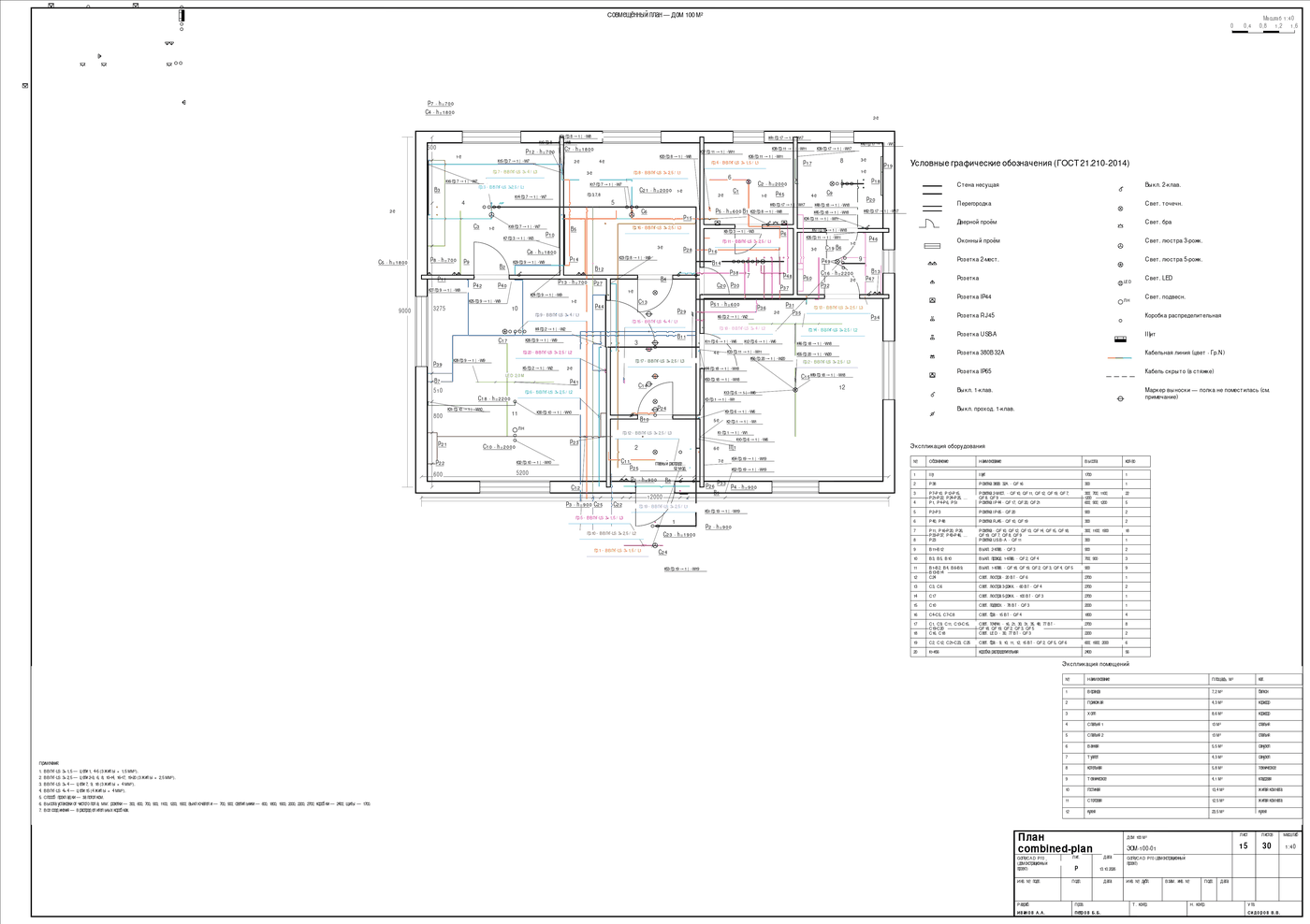Viewport: 1310px width, 924px height.
Task: Click the 'Перегородка' legend label
Action: click(973, 204)
